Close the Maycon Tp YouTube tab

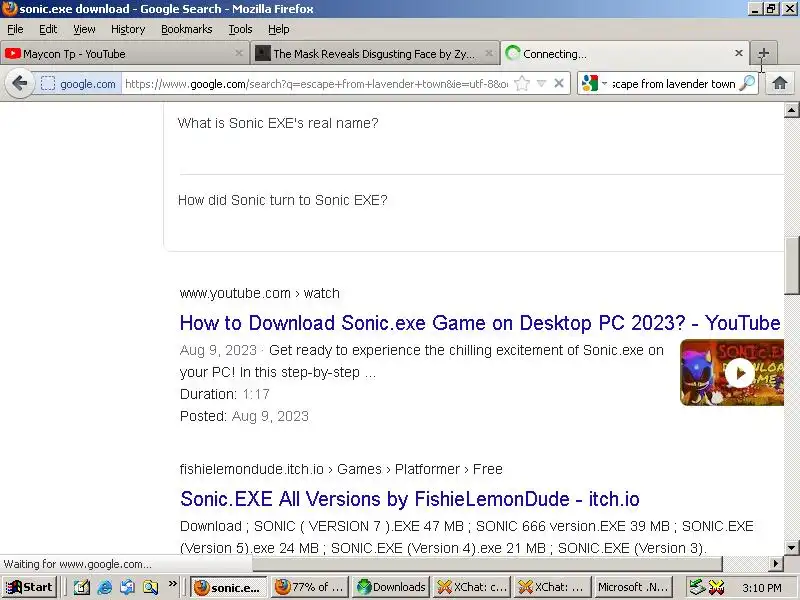238,53
